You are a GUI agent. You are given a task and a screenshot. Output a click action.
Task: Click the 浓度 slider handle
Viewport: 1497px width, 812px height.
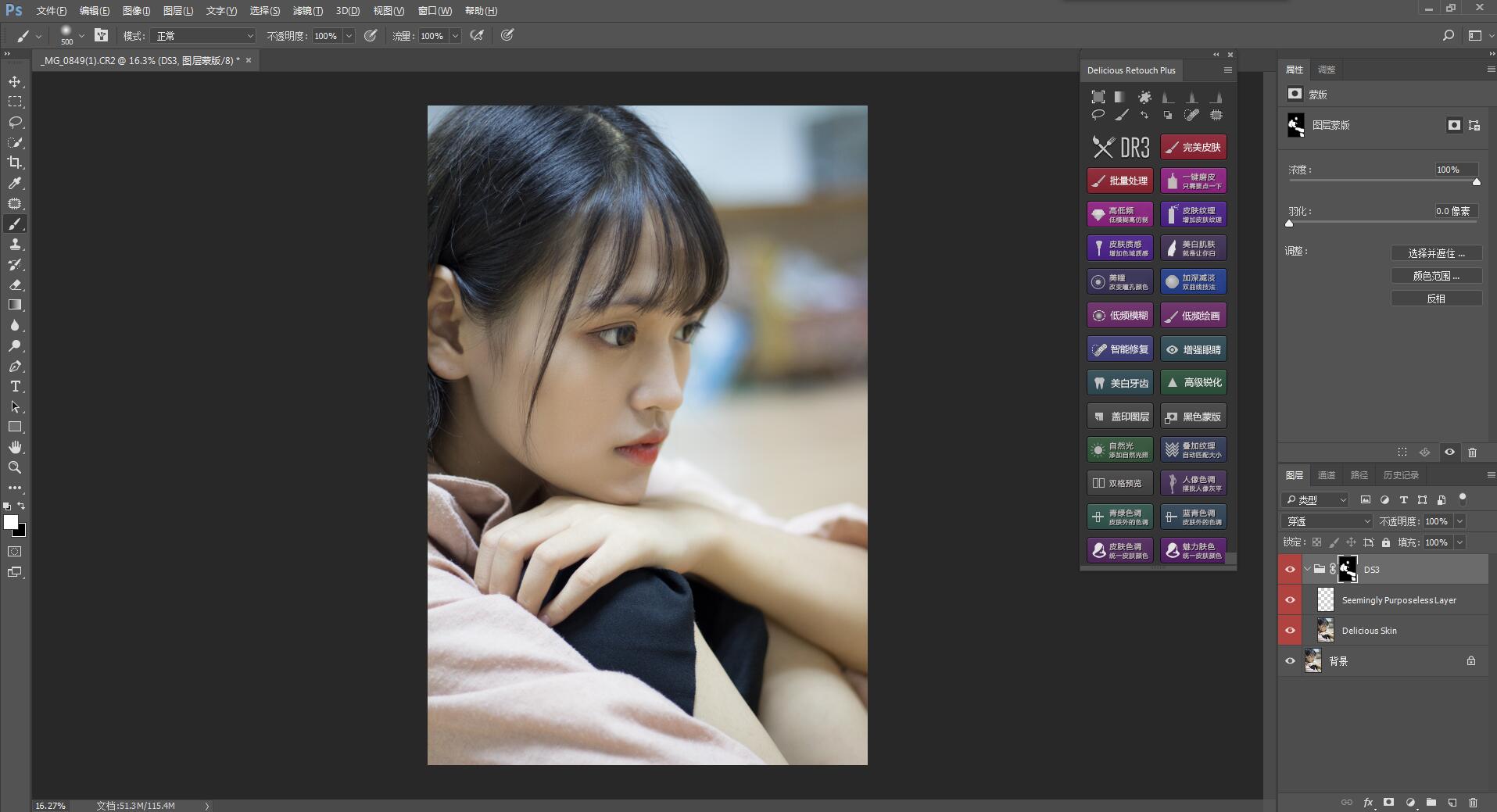point(1477,182)
